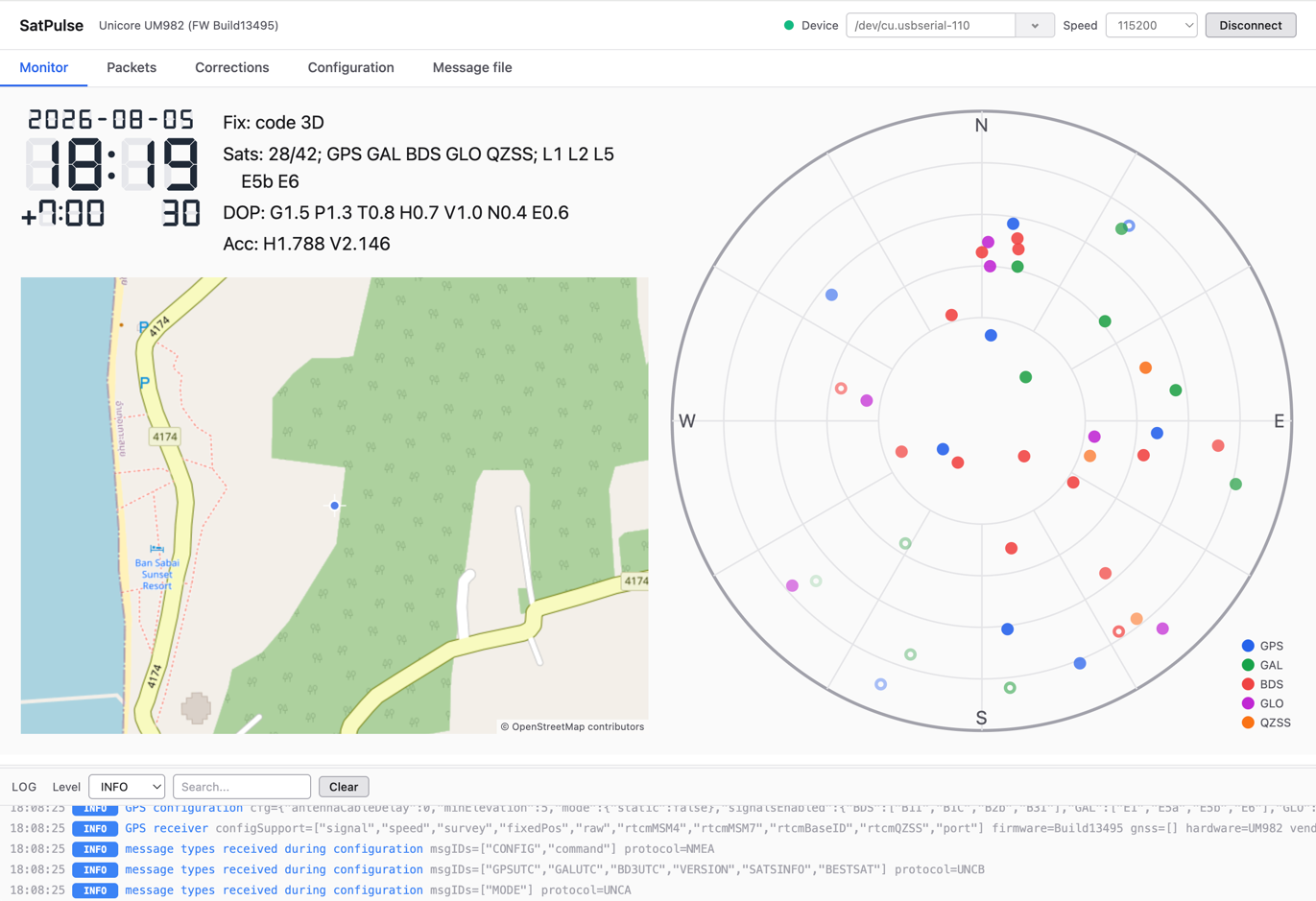Viewport: 1316px width, 901px height.
Task: Open the Configuration tab
Action: [350, 68]
